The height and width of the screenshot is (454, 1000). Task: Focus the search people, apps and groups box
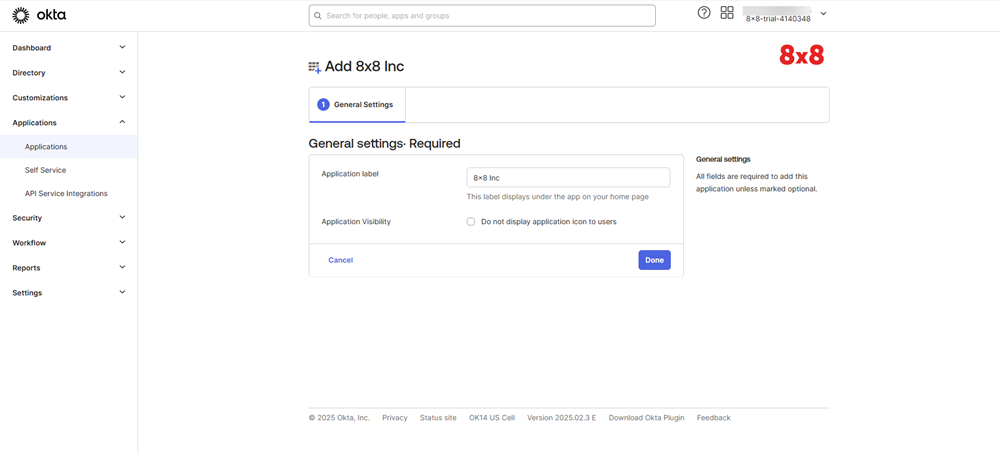[x=482, y=15]
